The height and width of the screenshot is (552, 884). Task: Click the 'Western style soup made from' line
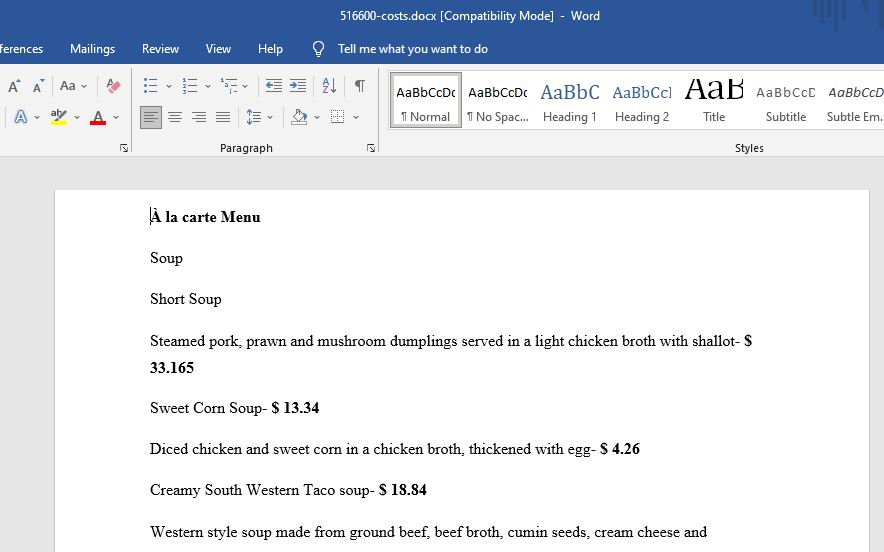pyautogui.click(x=428, y=532)
